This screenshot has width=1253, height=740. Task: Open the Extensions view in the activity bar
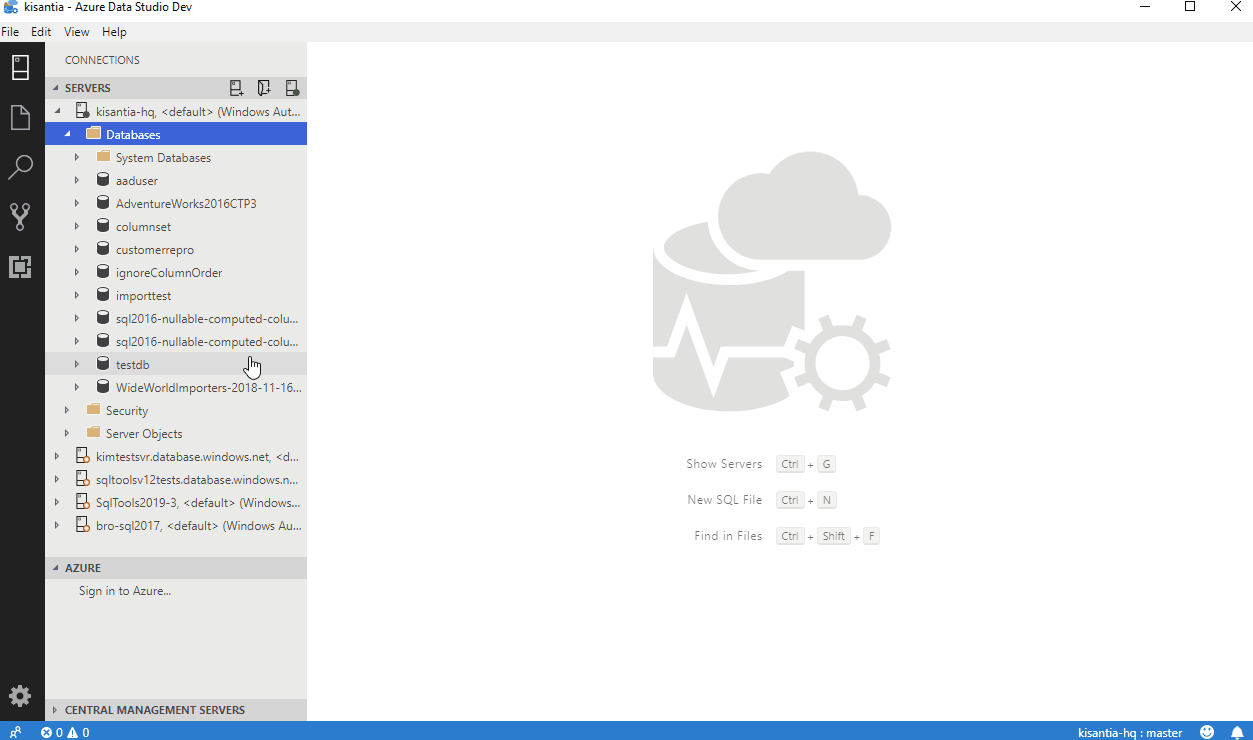tap(20, 267)
